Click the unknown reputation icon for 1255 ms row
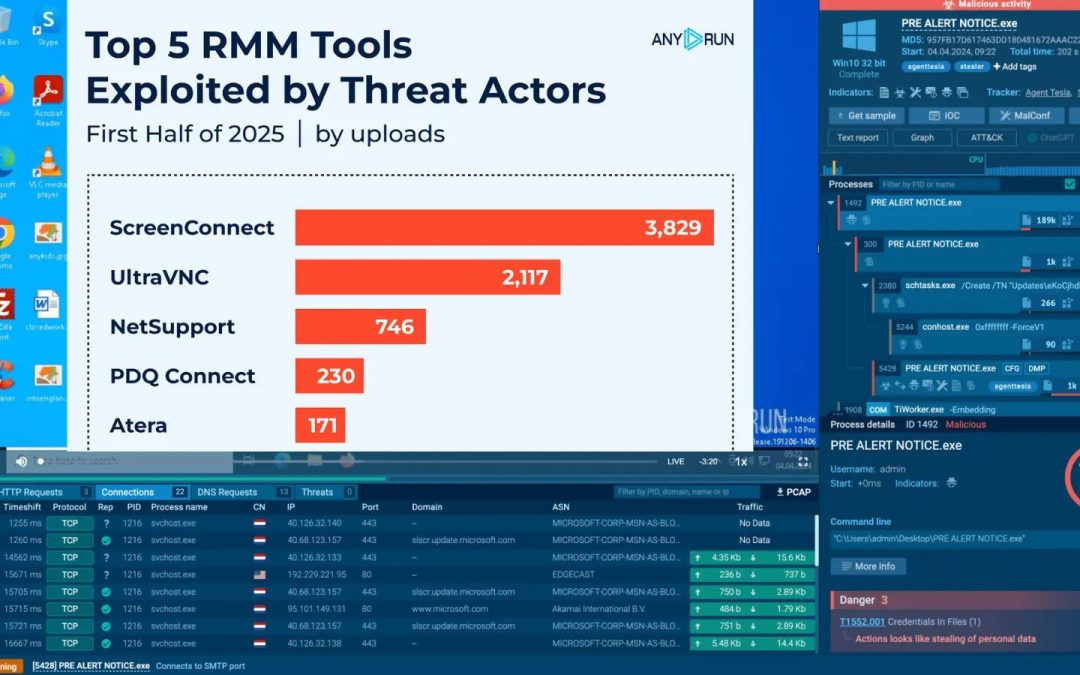 point(106,523)
